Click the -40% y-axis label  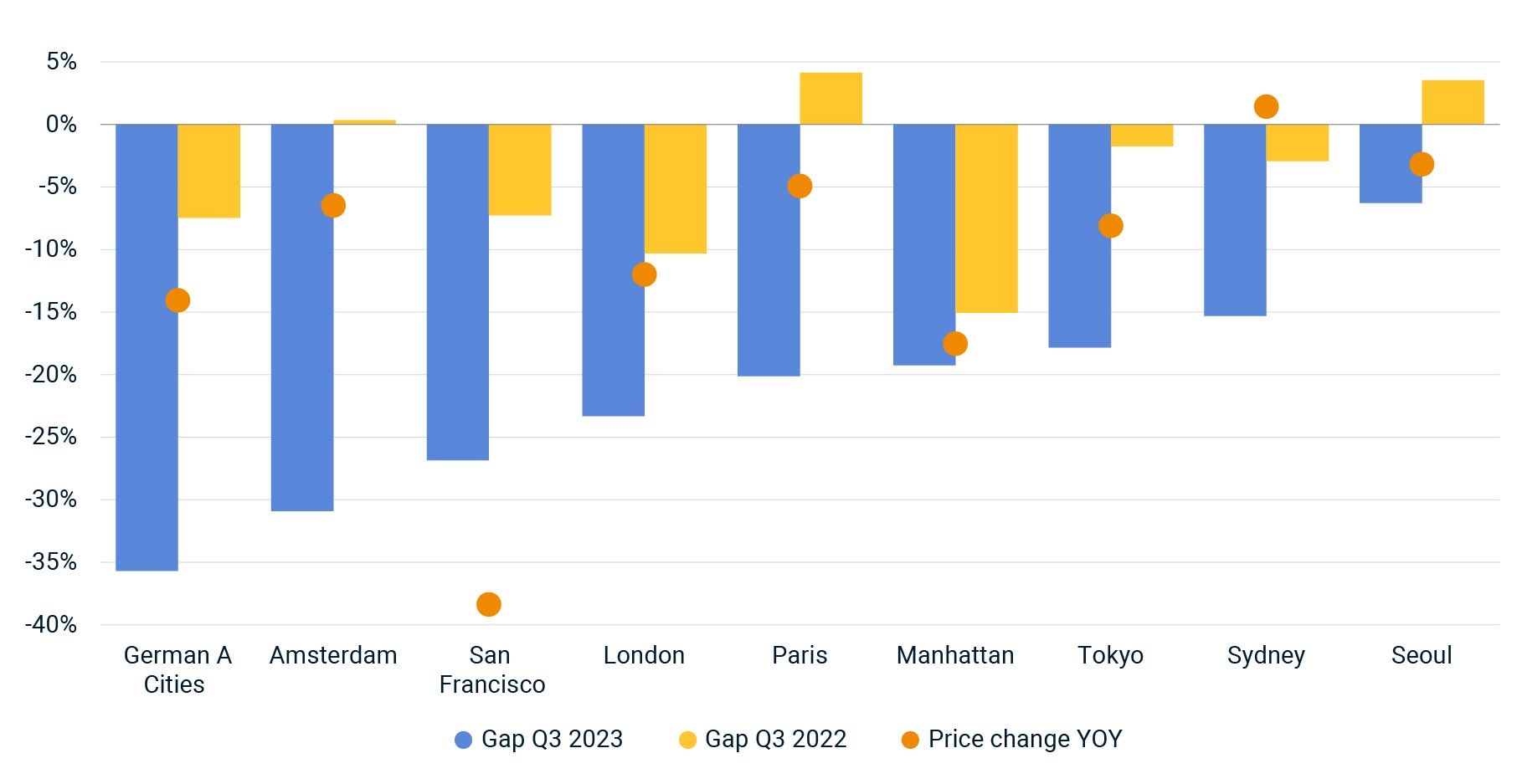click(x=51, y=624)
